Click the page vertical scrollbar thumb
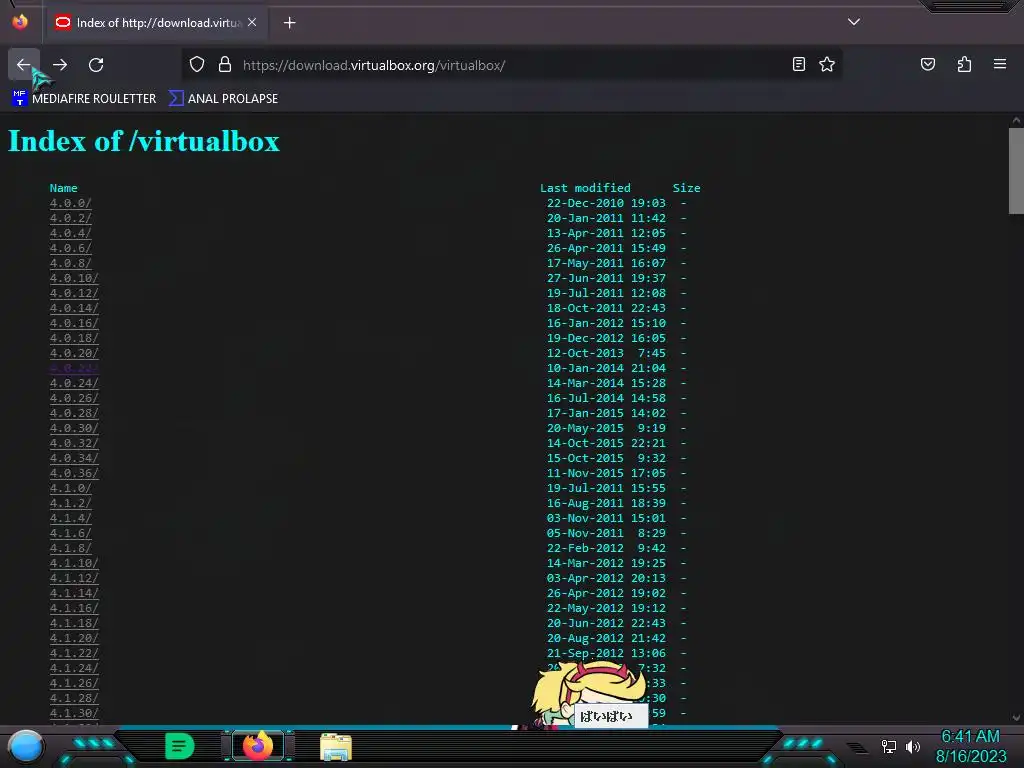Viewport: 1024px width, 768px height. coord(1016,171)
